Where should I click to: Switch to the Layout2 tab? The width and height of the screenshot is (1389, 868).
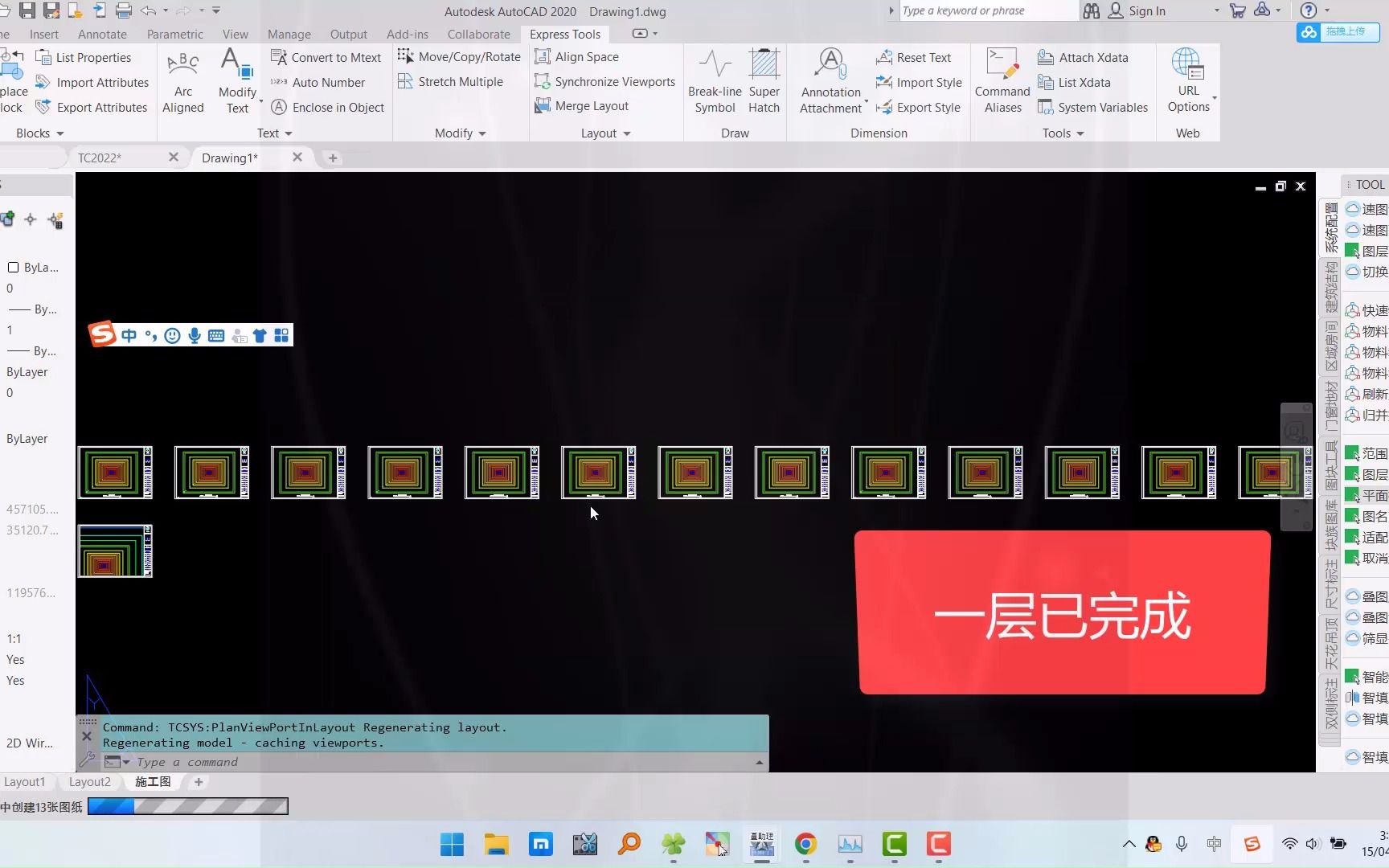point(89,781)
